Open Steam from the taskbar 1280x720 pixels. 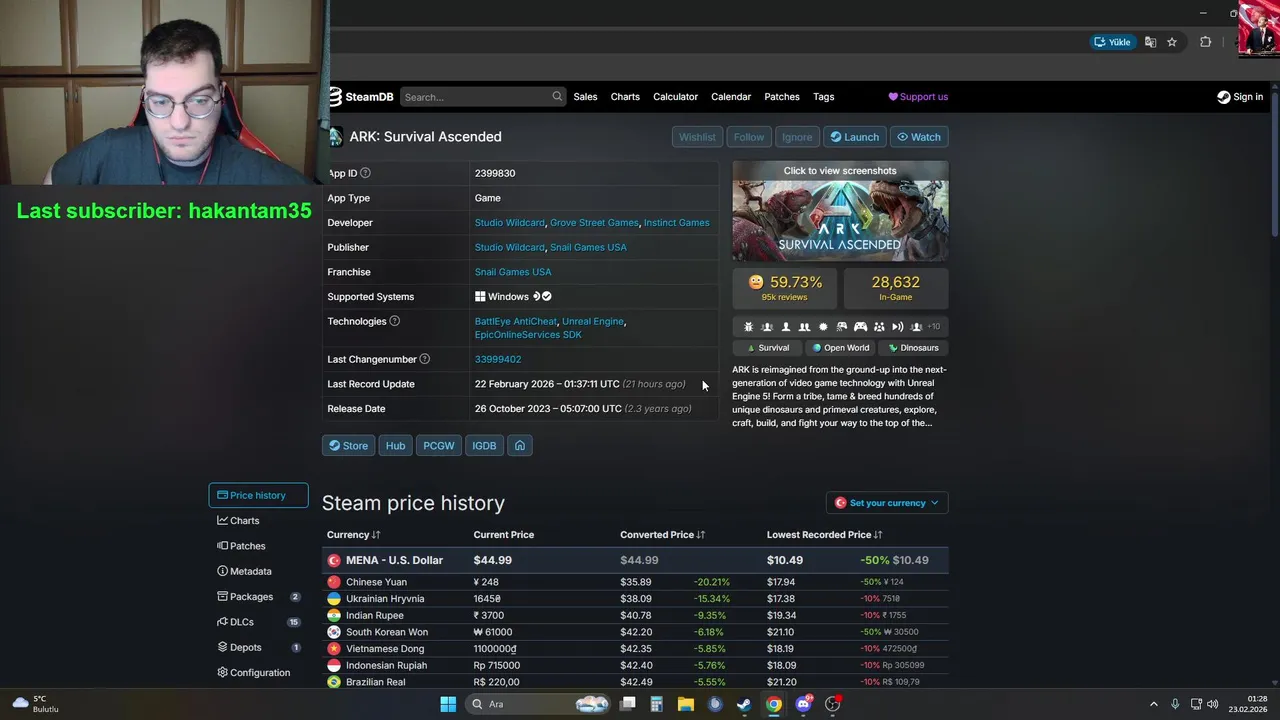(x=744, y=704)
